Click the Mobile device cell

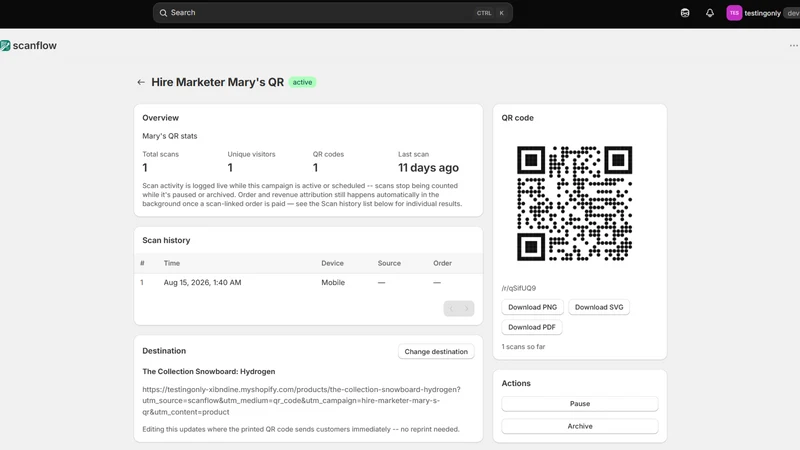333,282
